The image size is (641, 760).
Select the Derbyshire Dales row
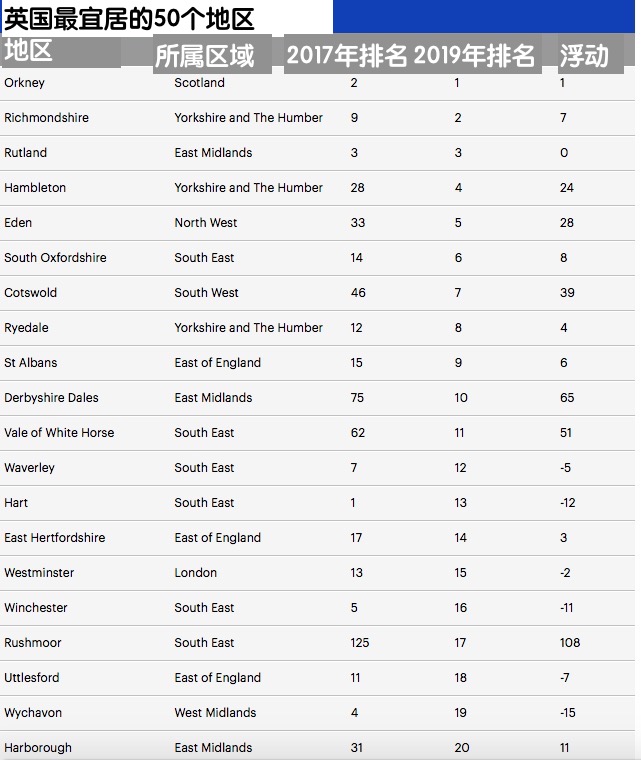point(317,398)
